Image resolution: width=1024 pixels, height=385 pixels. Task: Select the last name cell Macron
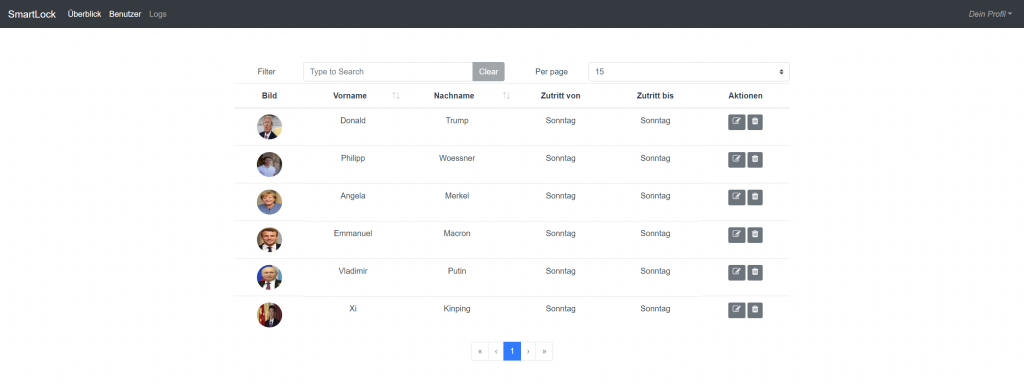(x=457, y=234)
